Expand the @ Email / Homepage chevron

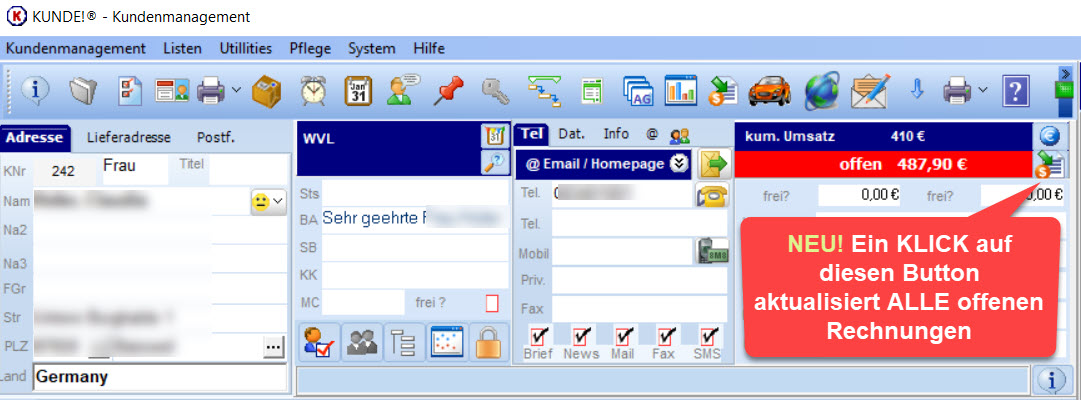(679, 163)
